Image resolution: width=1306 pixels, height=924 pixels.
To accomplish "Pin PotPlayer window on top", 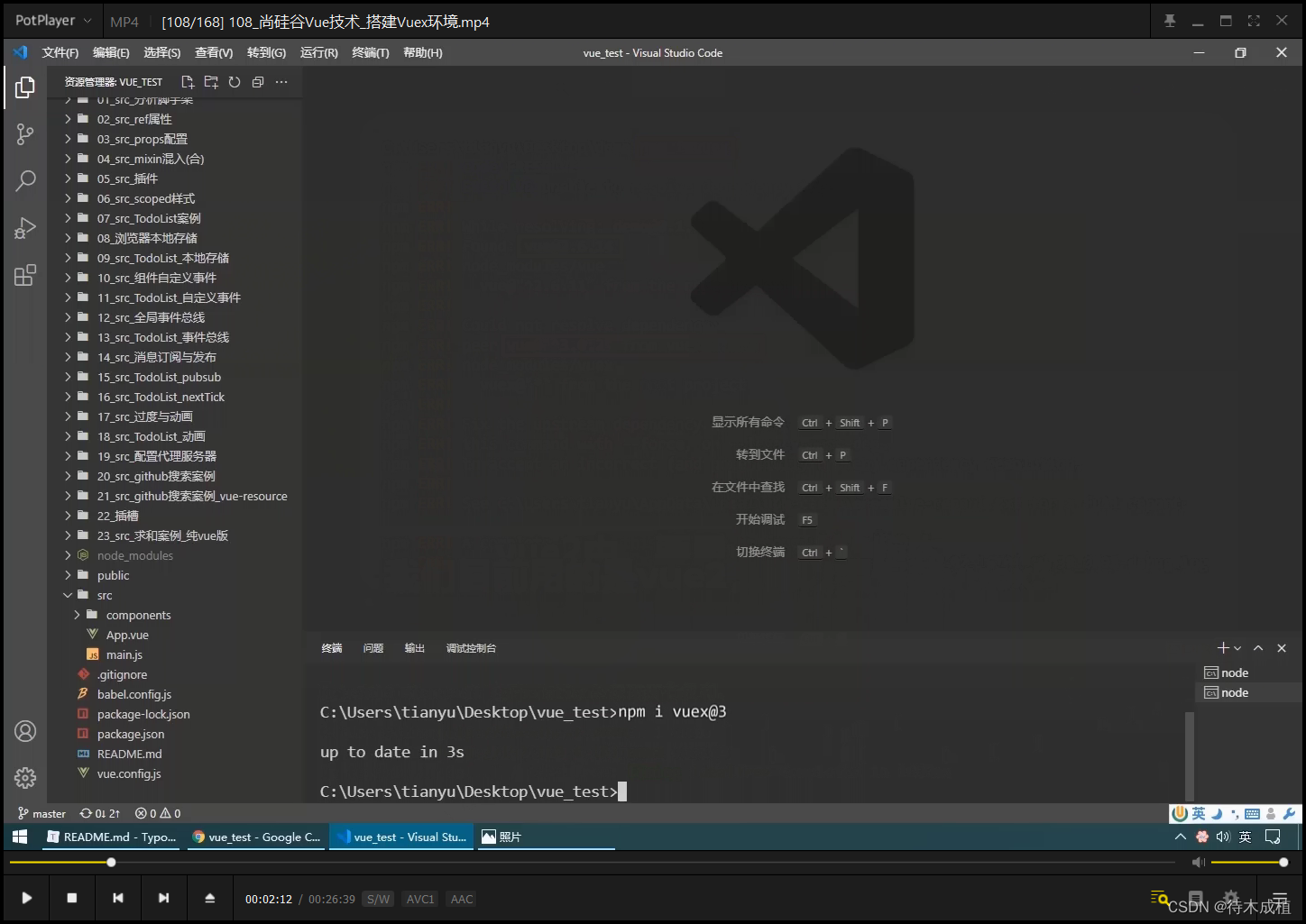I will [1170, 21].
